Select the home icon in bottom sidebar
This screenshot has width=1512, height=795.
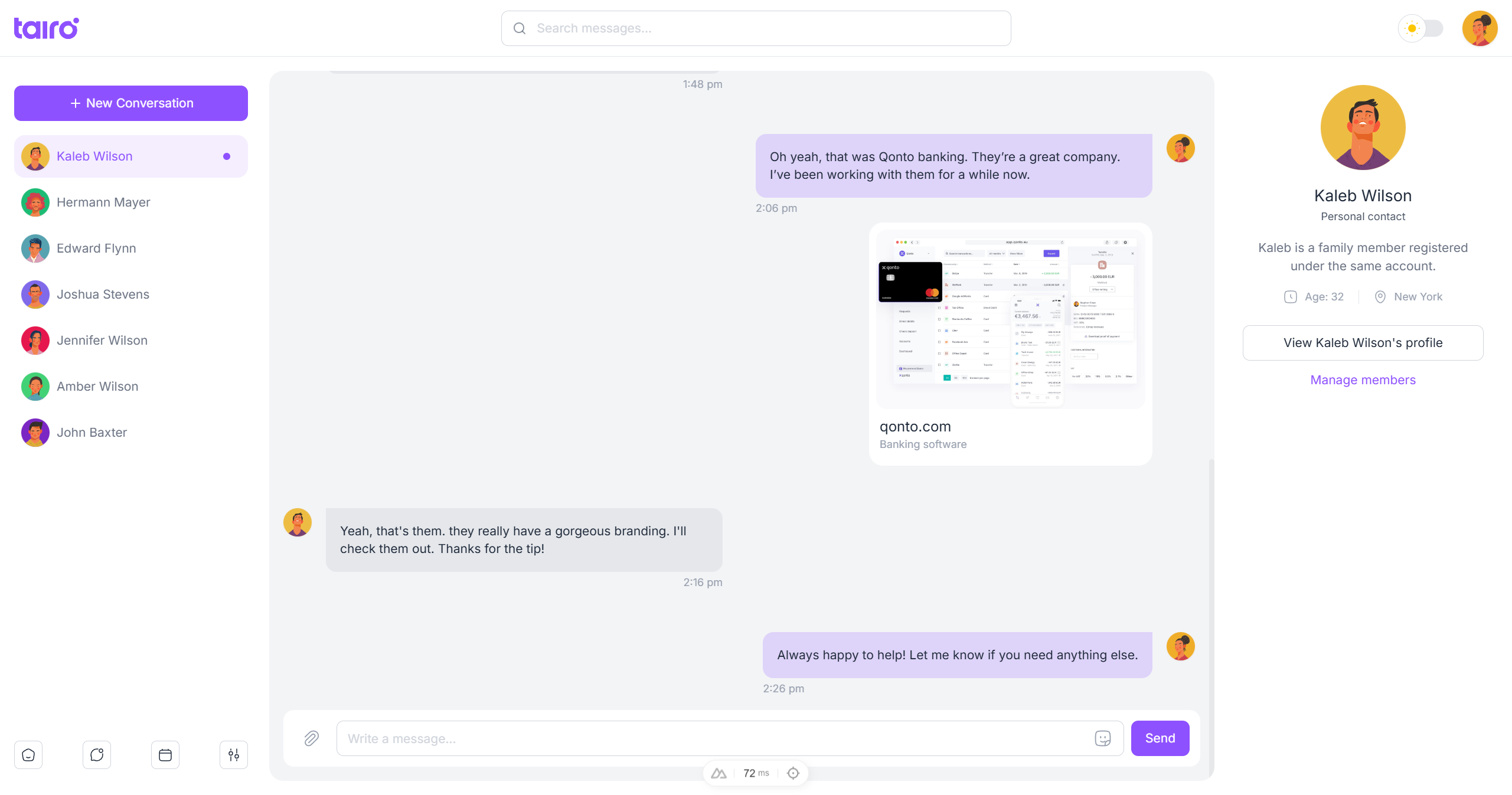pos(28,754)
